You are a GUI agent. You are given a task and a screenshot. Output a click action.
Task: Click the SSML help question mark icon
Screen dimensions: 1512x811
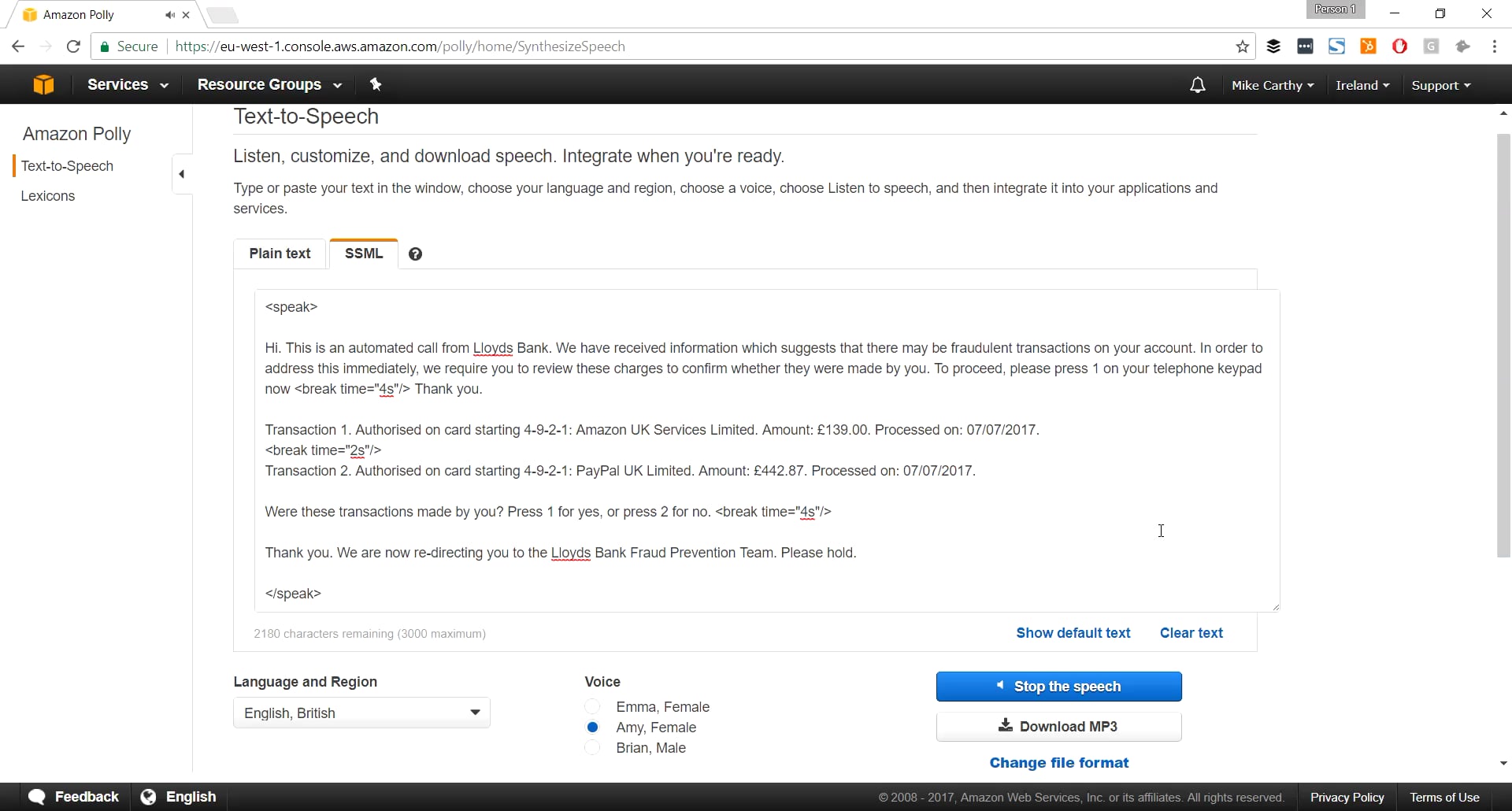click(x=415, y=254)
